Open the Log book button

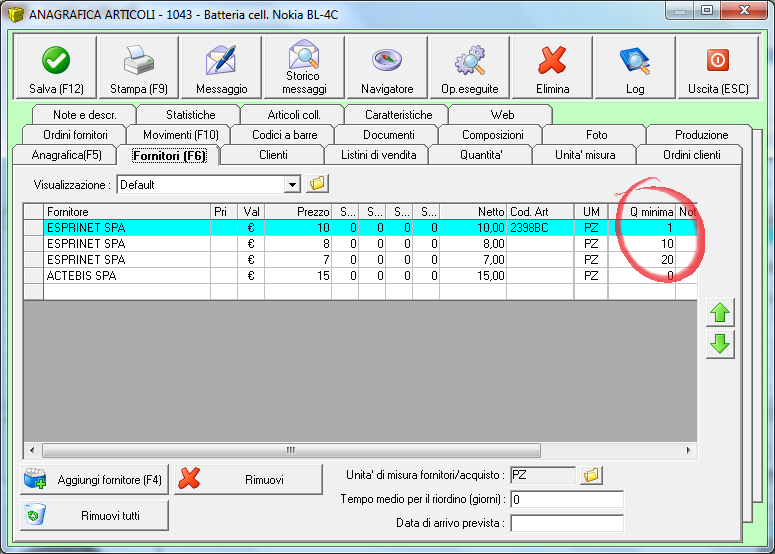pos(635,67)
